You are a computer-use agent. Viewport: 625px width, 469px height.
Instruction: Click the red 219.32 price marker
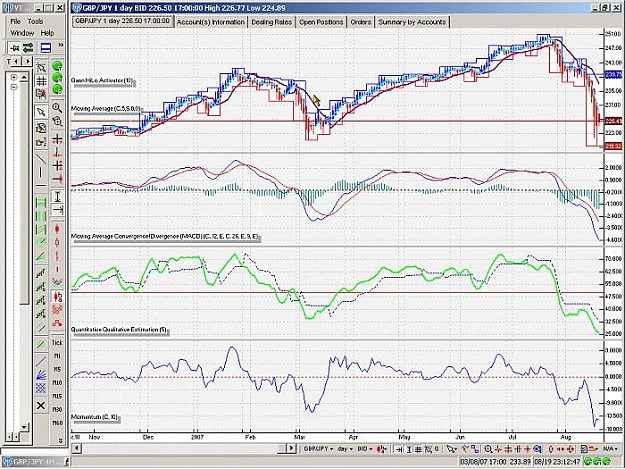point(613,146)
